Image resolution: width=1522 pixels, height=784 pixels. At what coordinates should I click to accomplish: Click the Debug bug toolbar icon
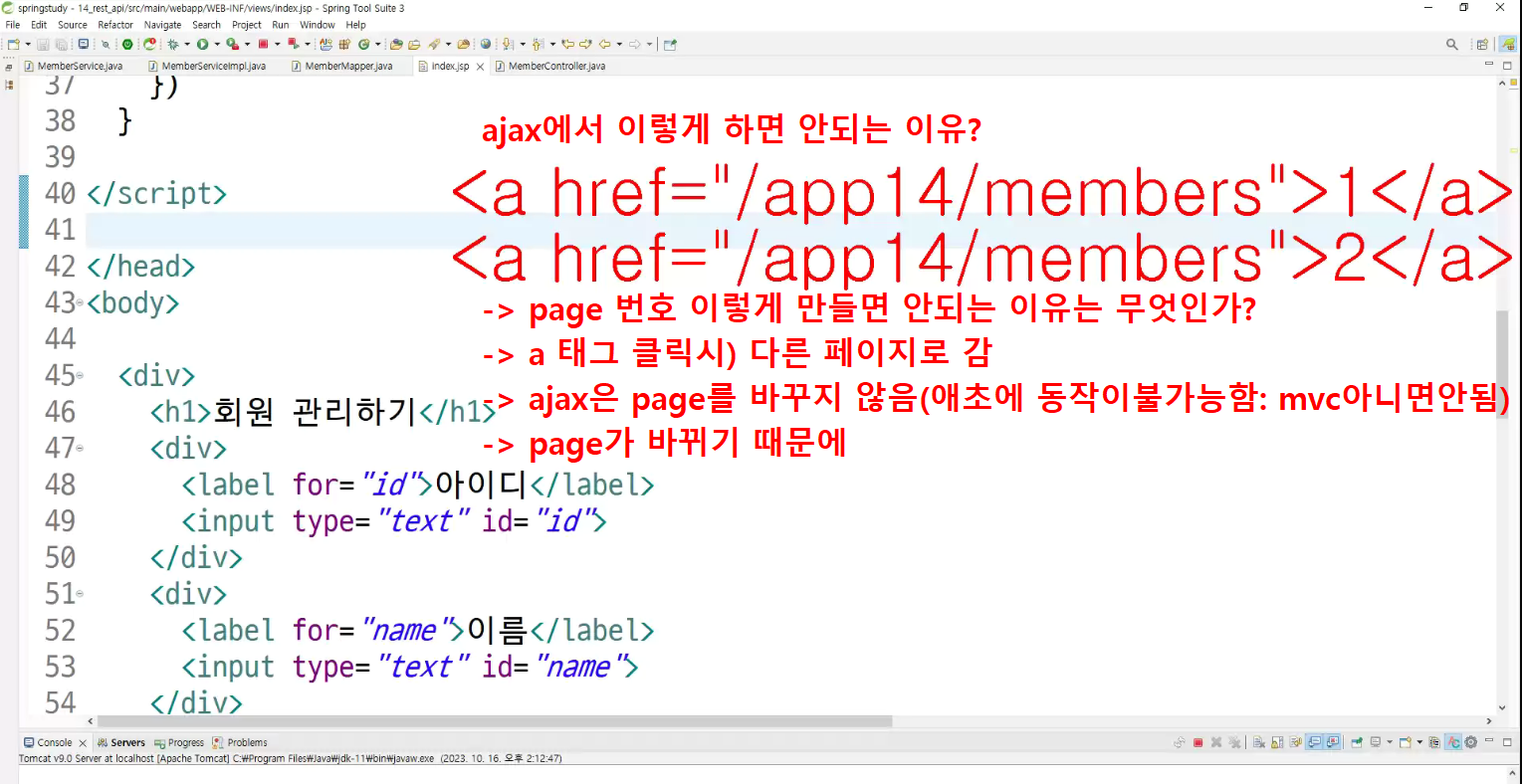coord(173,44)
